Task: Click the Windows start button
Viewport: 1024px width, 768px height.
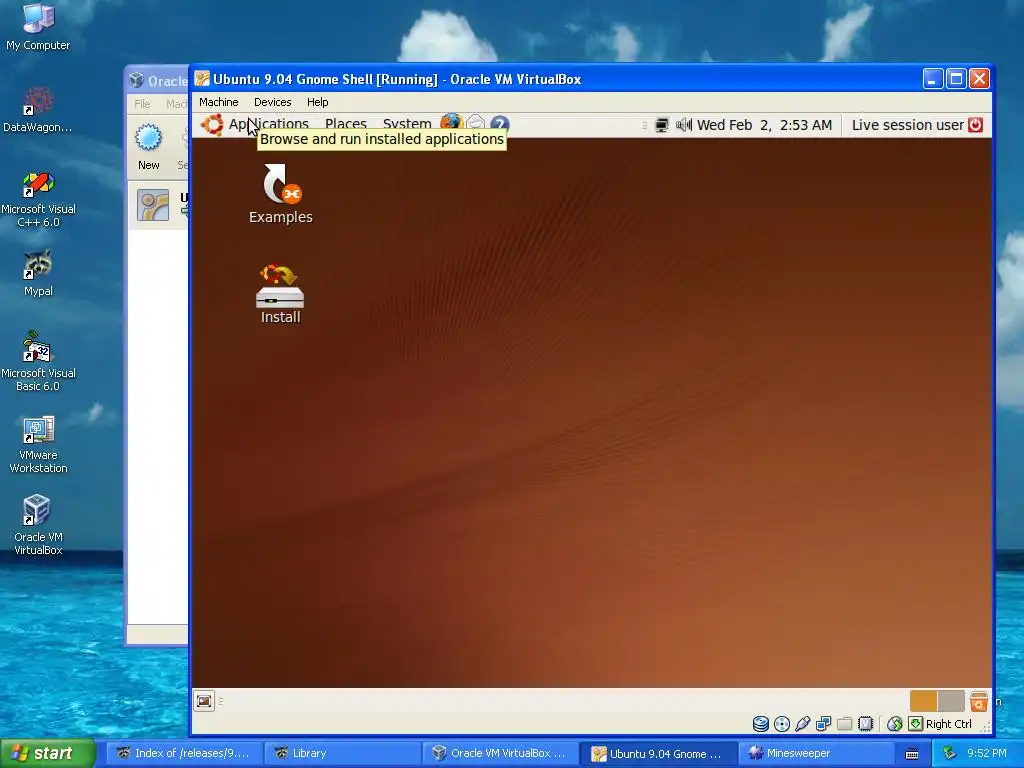Action: (48, 753)
